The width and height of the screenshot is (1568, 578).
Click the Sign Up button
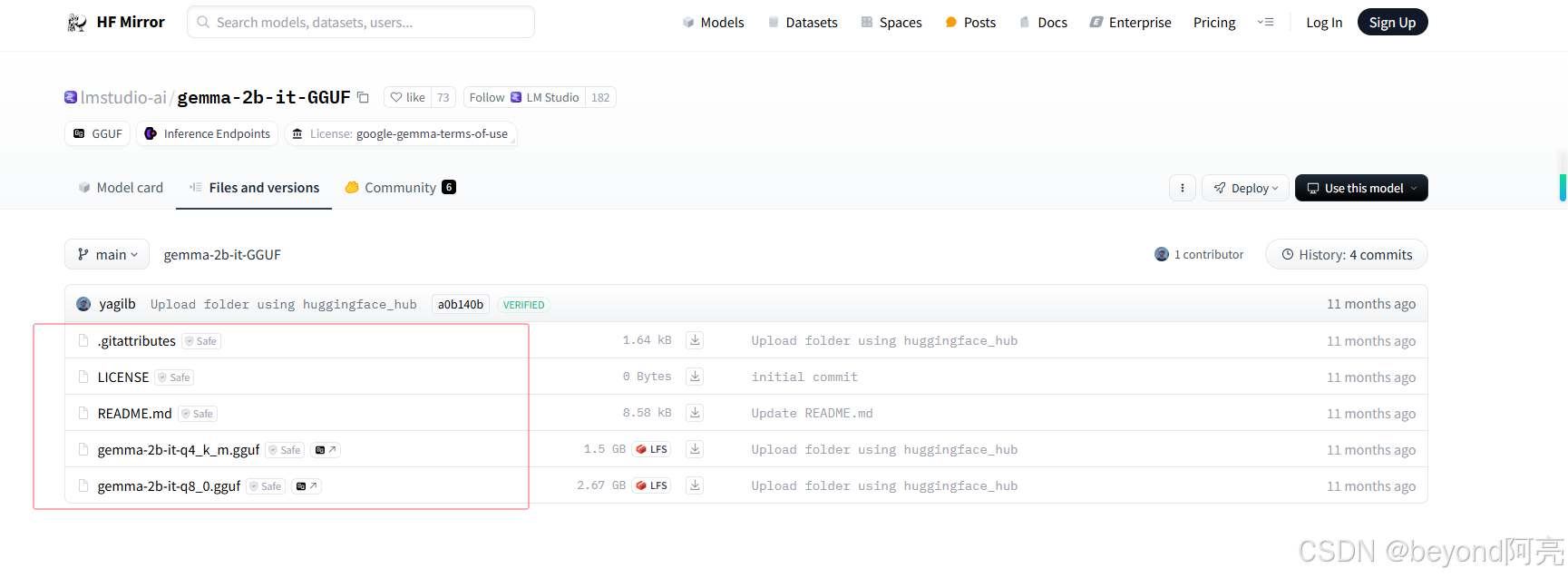[1392, 23]
